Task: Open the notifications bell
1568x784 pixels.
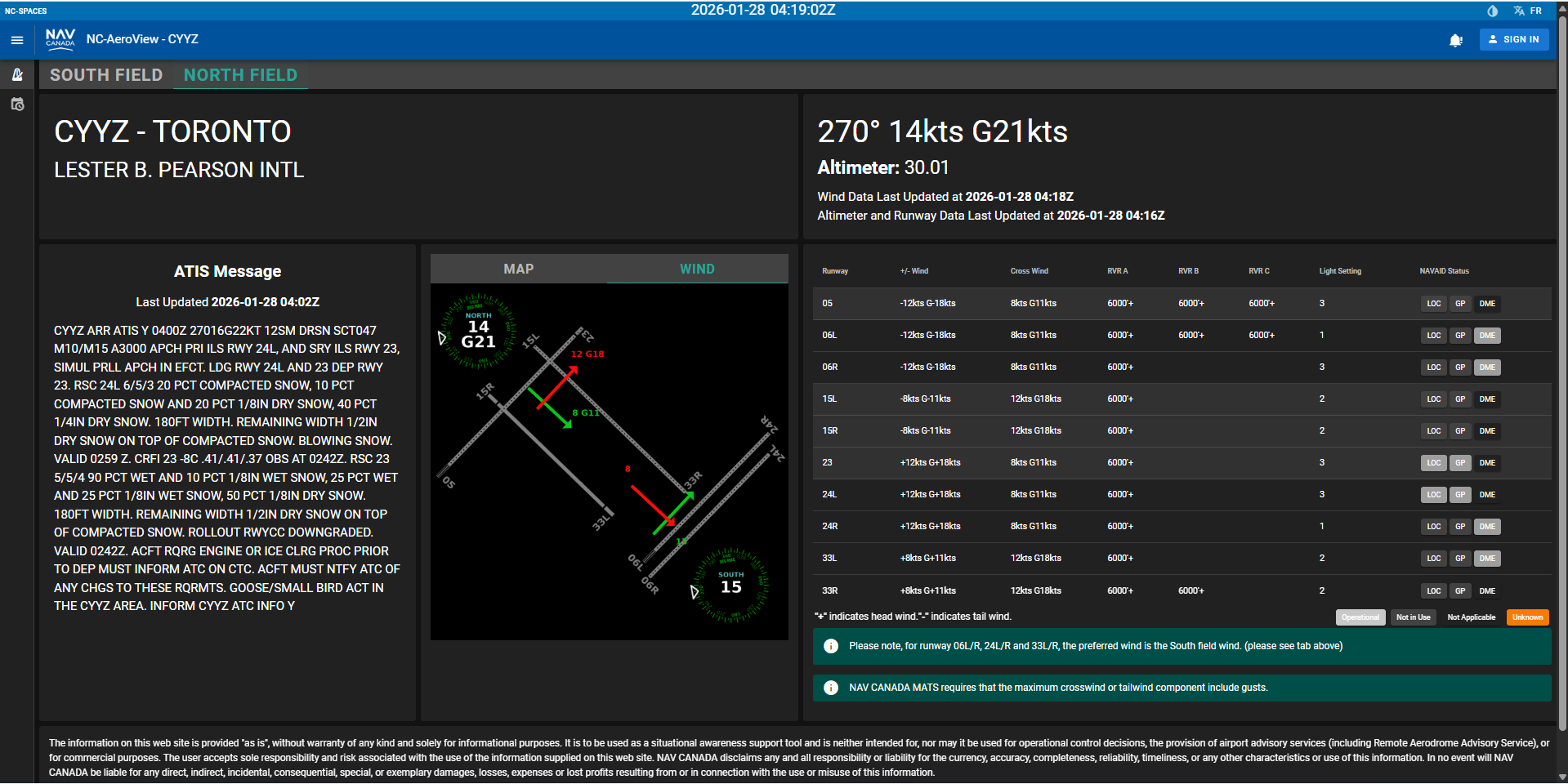Action: (x=1456, y=39)
